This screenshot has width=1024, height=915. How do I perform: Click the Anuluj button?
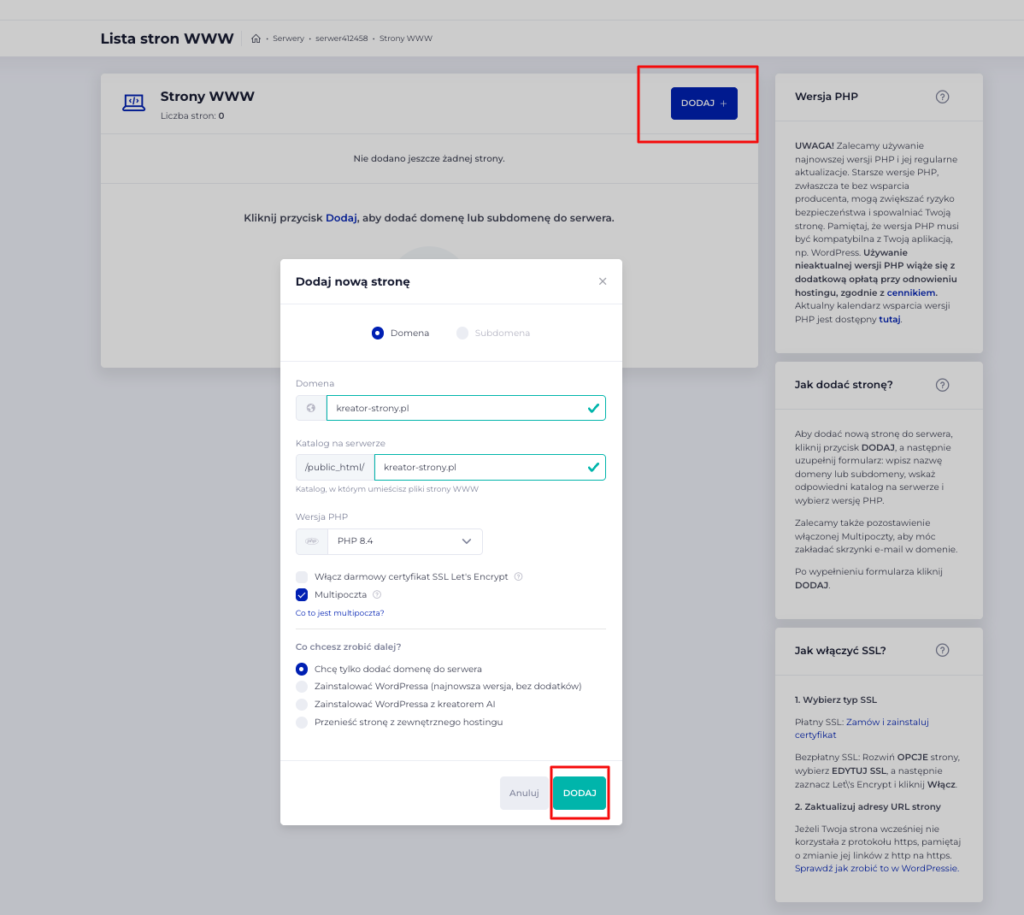[x=524, y=793]
